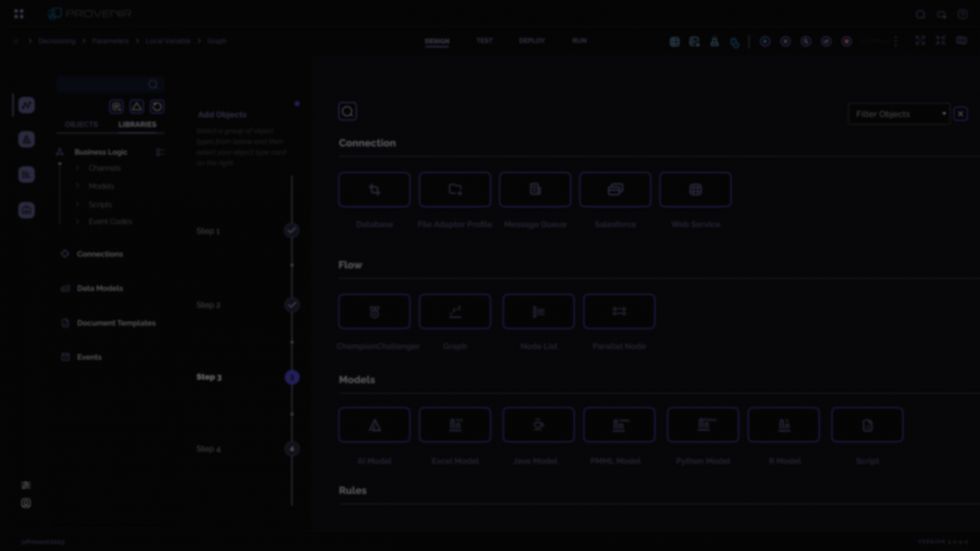Click the fourth left sidebar icon
980x551 pixels.
pyautogui.click(x=26, y=210)
